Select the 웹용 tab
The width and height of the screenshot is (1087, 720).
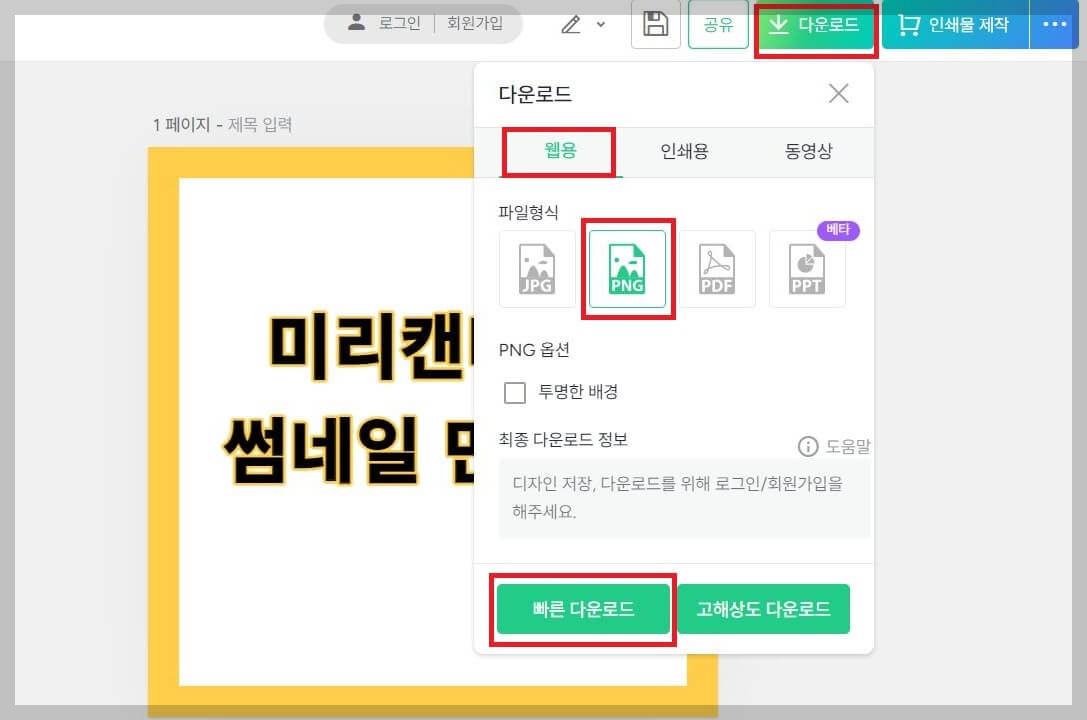(558, 152)
